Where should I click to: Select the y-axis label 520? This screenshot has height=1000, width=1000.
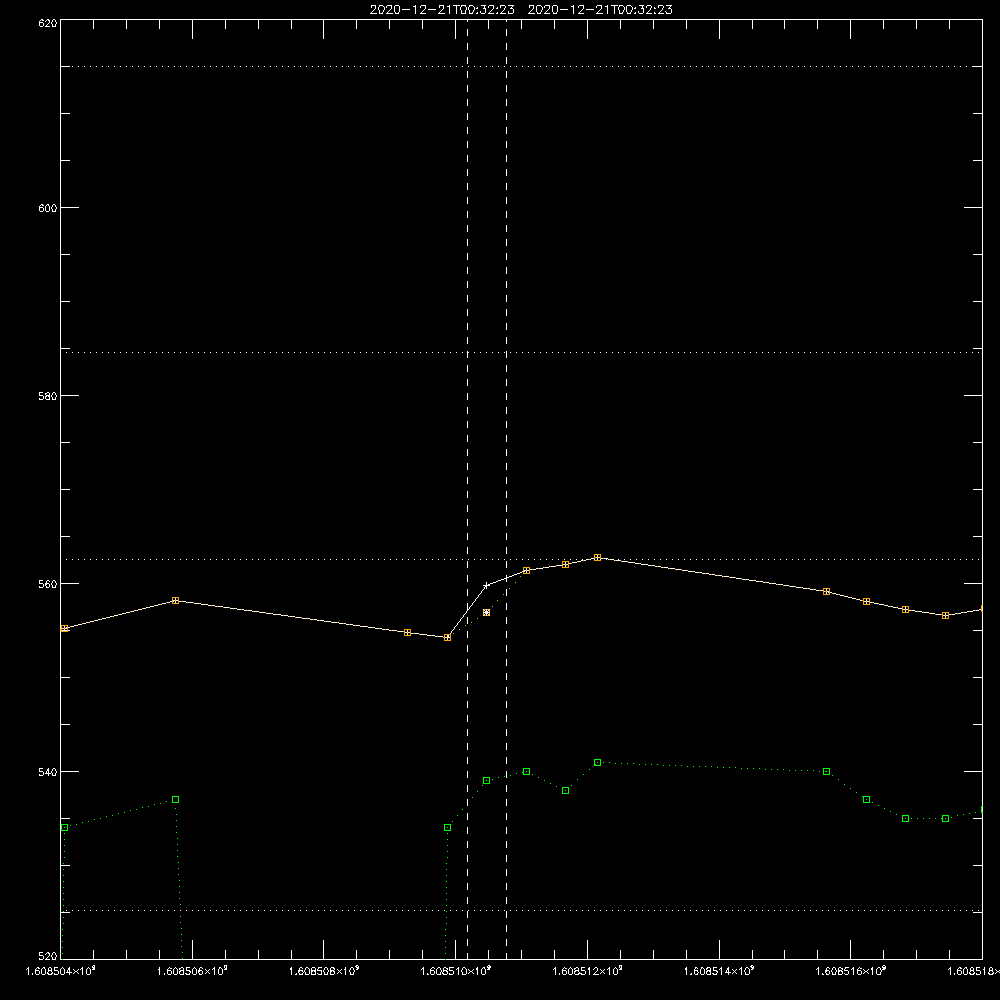pos(48,956)
